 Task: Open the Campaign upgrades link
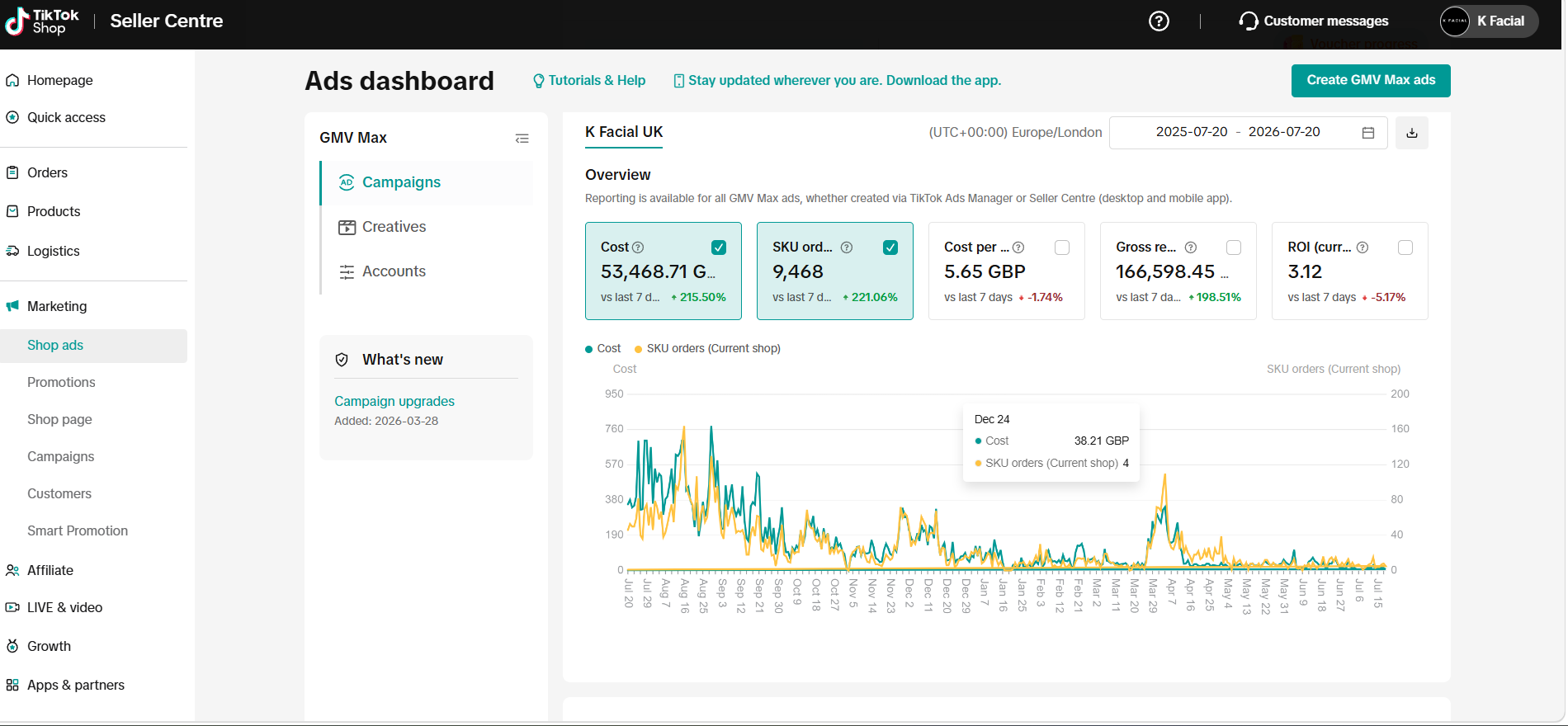tap(394, 401)
